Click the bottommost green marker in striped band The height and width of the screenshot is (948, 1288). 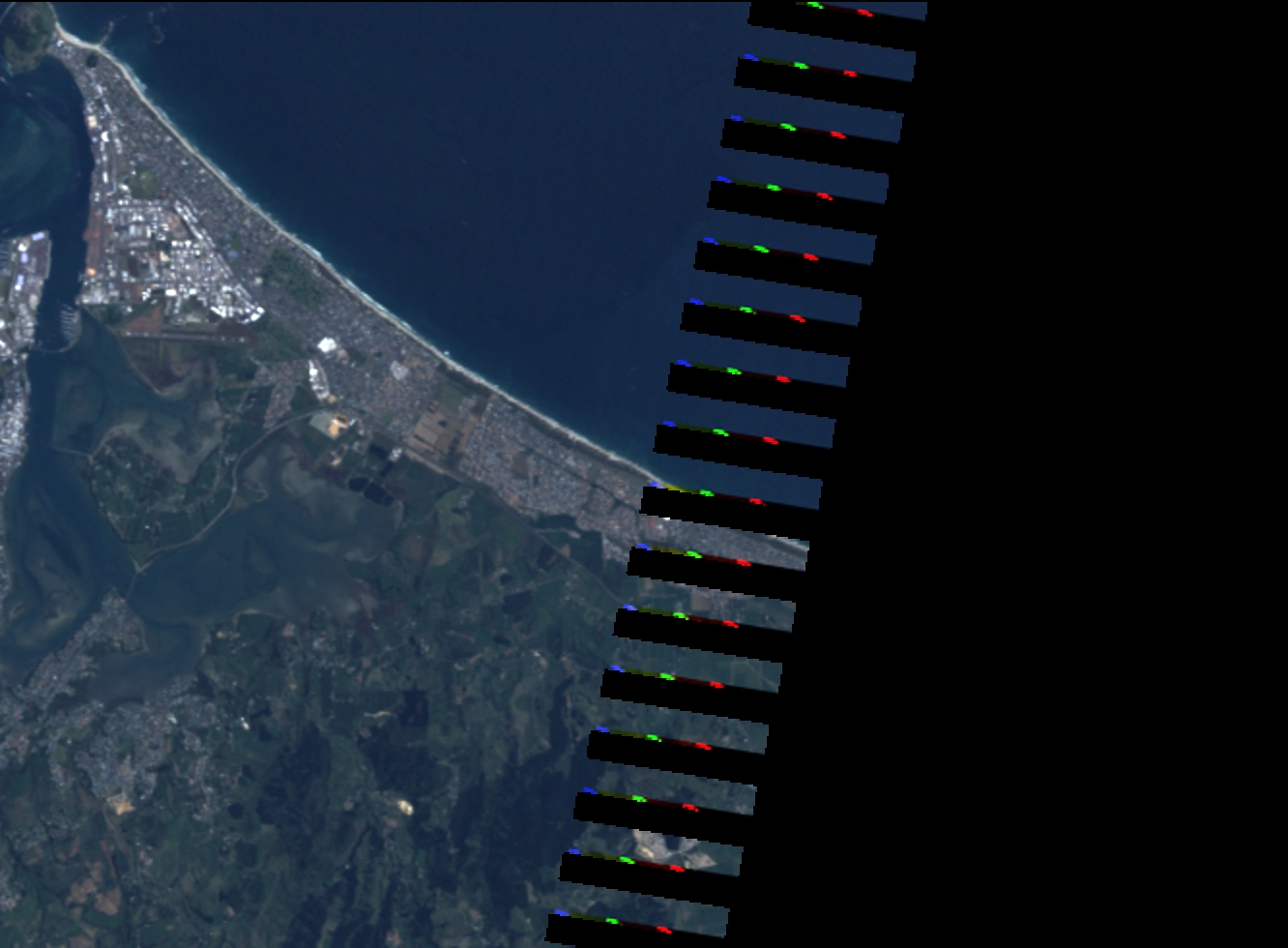coord(612,921)
